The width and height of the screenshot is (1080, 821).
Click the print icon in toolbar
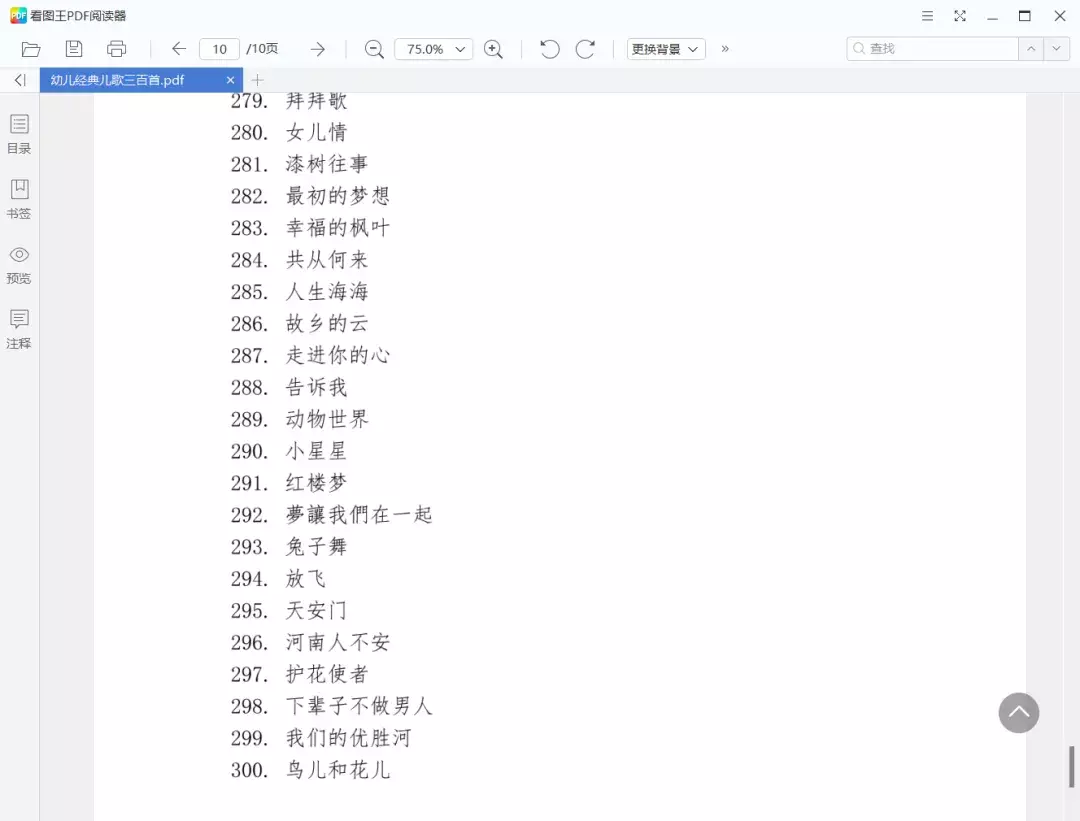click(117, 49)
